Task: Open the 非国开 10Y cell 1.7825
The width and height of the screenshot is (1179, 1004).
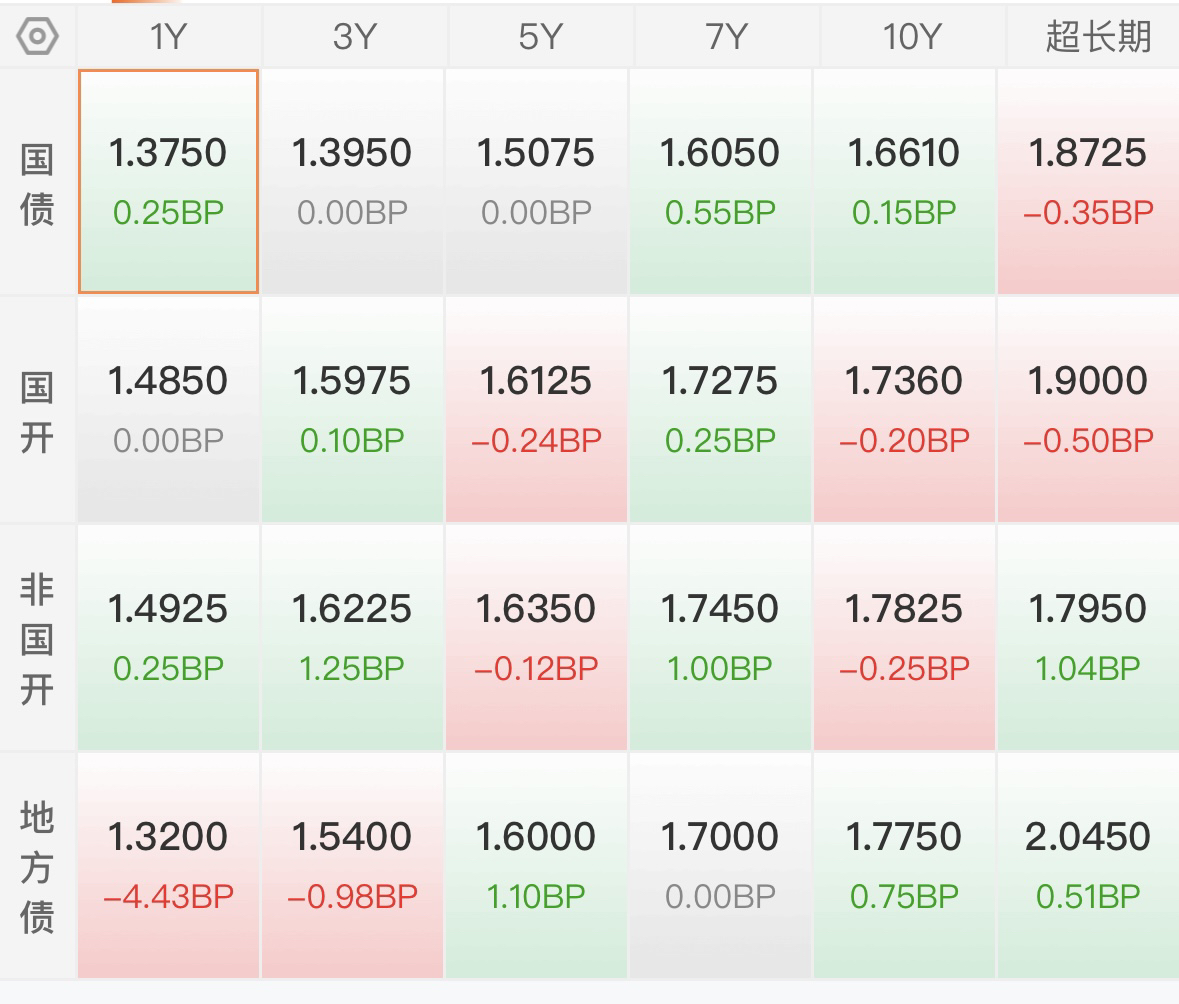Action: [905, 637]
